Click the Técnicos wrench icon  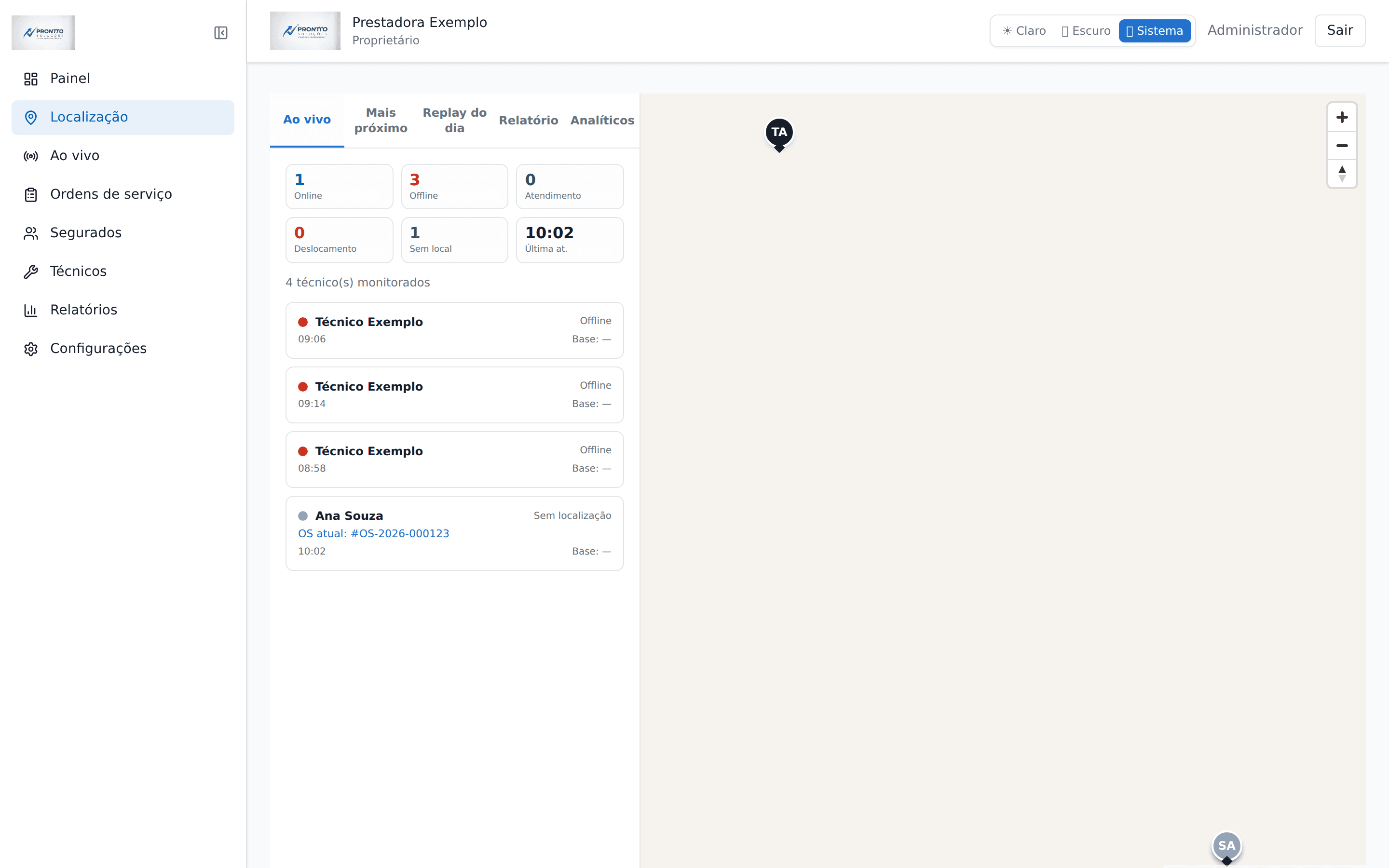click(x=31, y=271)
